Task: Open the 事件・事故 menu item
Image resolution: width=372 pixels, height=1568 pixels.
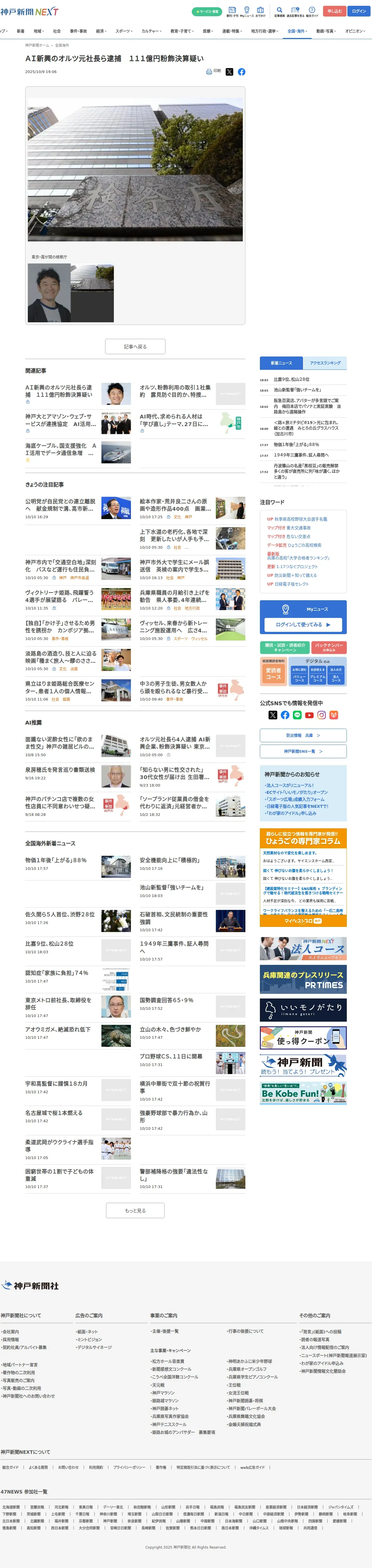Action: [79, 31]
